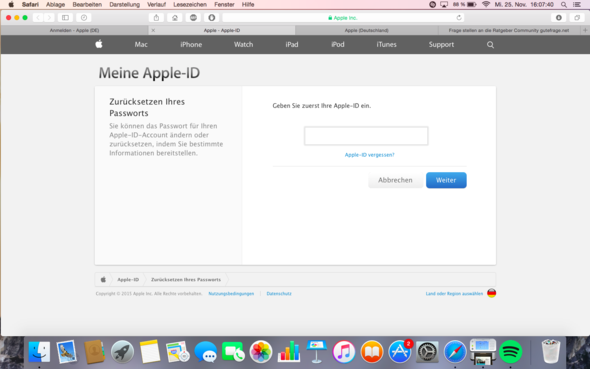Click the Abbrechen button
Screen dimensions: 590x369
(395, 180)
